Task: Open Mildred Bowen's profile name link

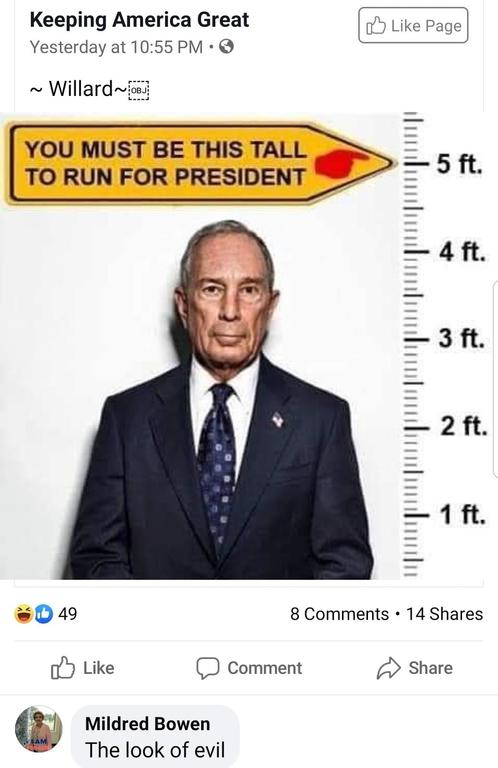Action: (147, 723)
